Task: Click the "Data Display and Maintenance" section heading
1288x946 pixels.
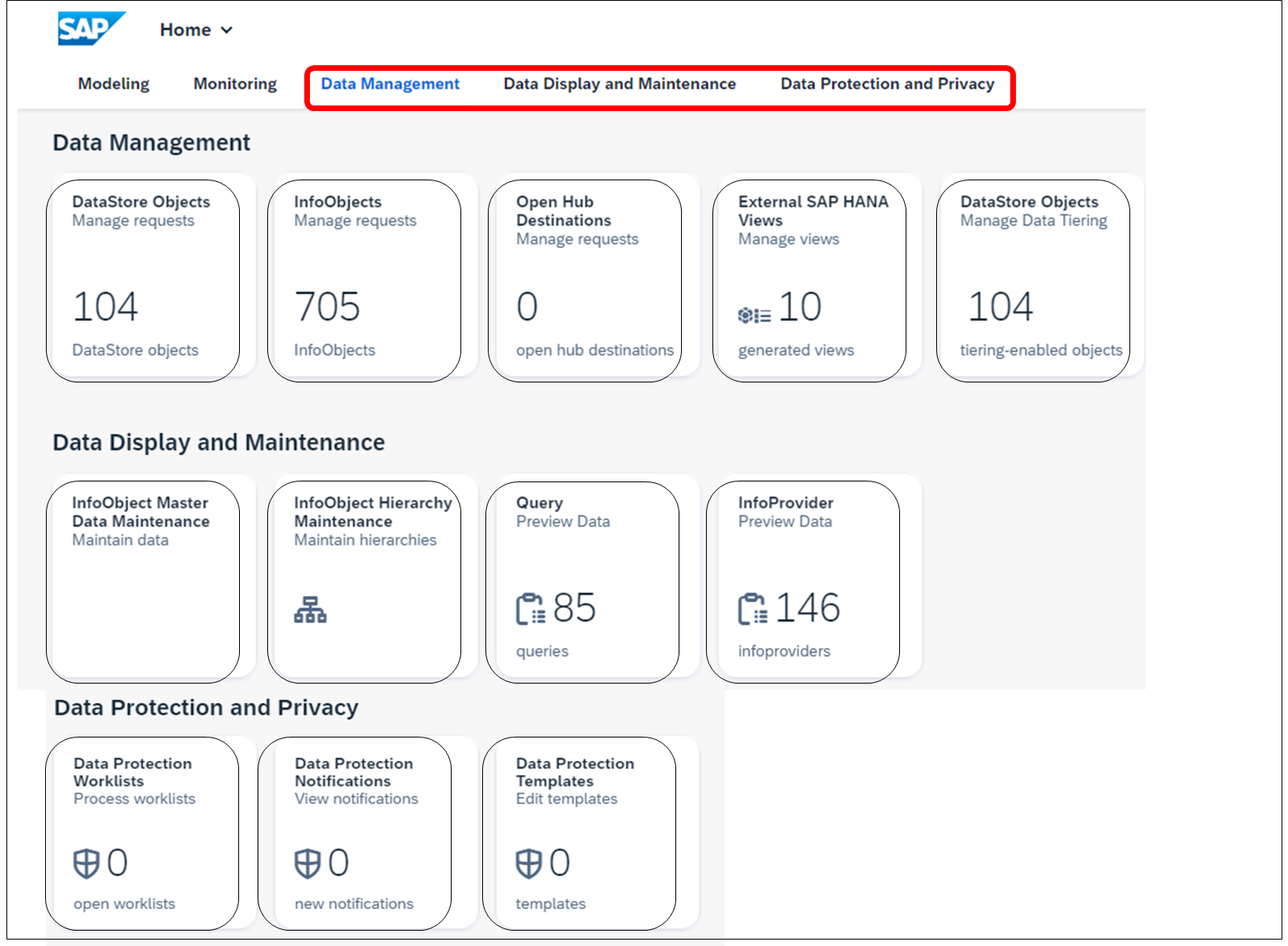Action: (219, 442)
